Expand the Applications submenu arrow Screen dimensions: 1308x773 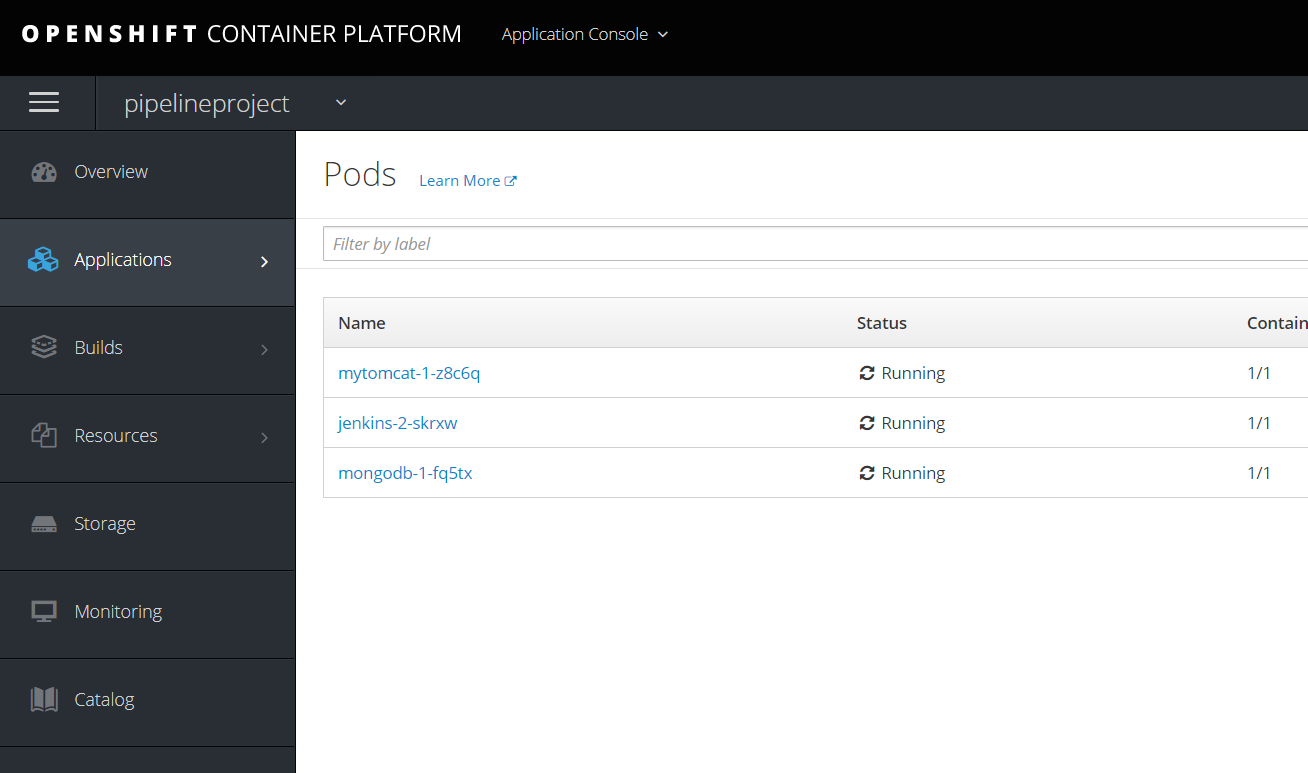264,261
